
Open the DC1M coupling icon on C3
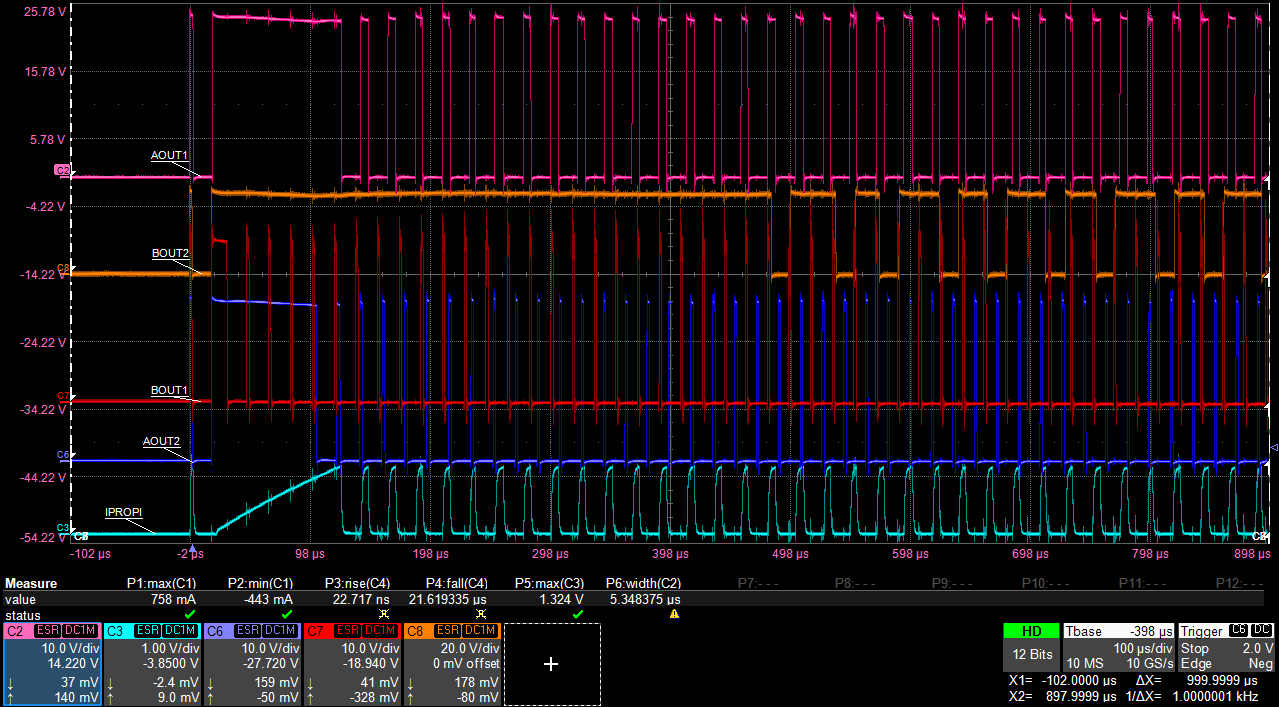coord(178,628)
